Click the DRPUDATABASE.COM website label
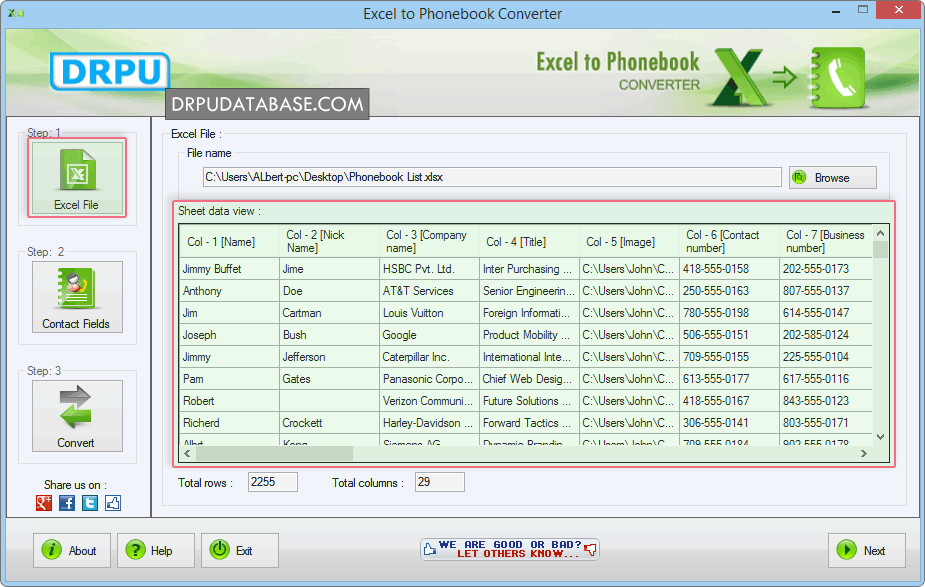This screenshot has height=587, width=925. (x=267, y=104)
